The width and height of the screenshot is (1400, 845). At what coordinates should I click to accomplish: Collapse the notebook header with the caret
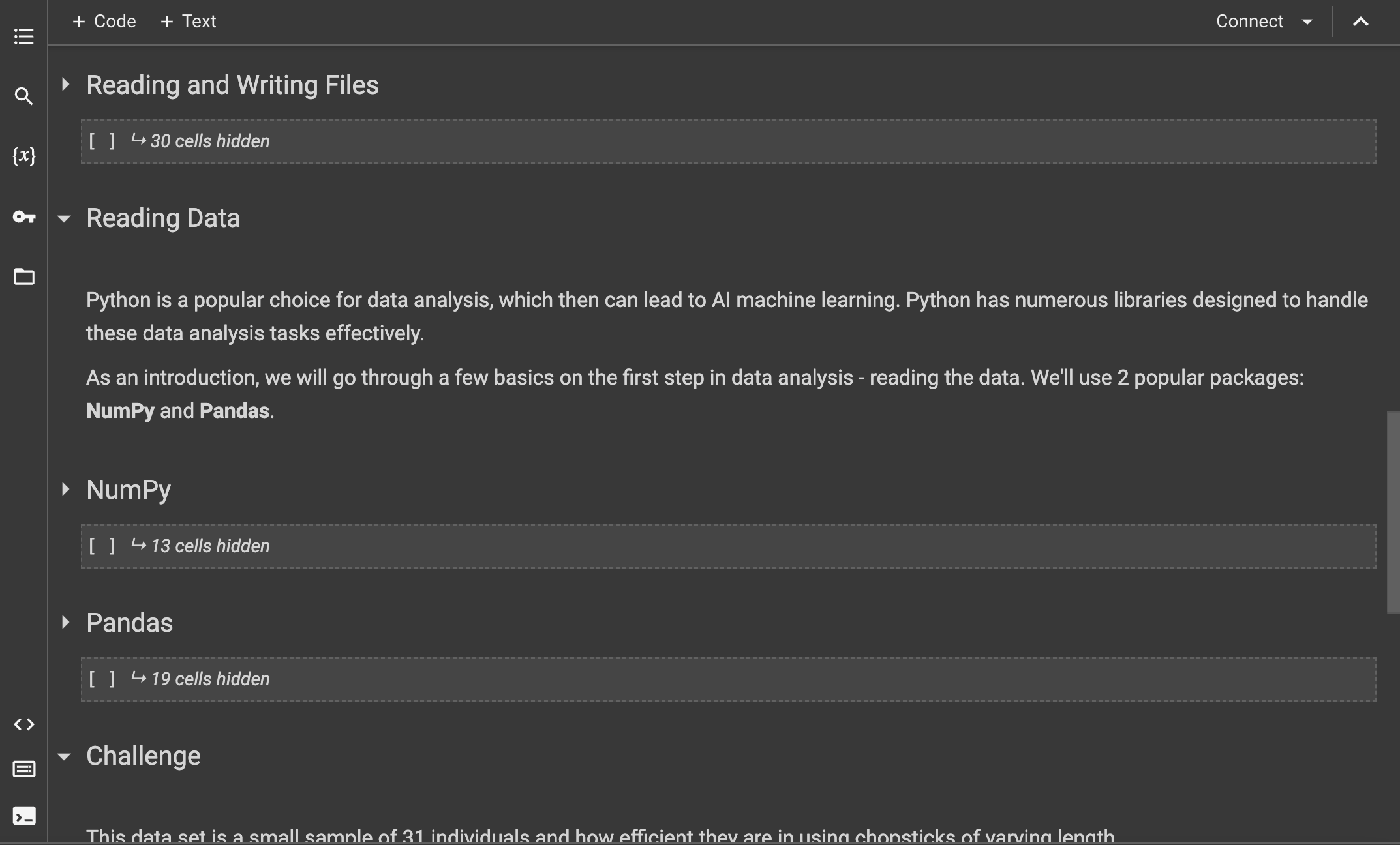1360,22
